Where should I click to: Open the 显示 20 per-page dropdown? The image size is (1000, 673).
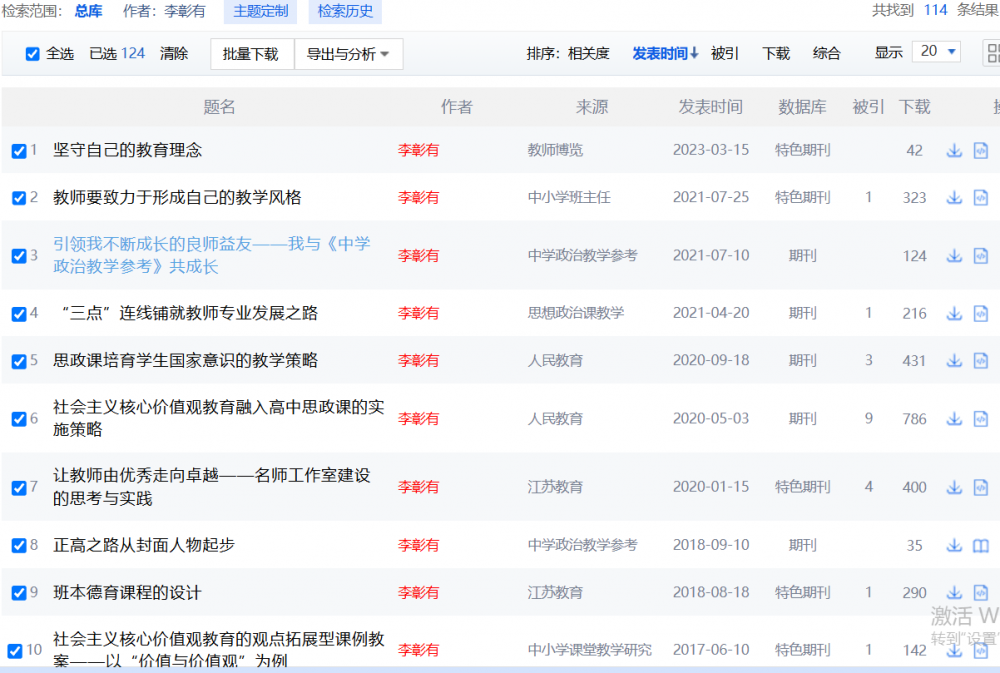937,51
